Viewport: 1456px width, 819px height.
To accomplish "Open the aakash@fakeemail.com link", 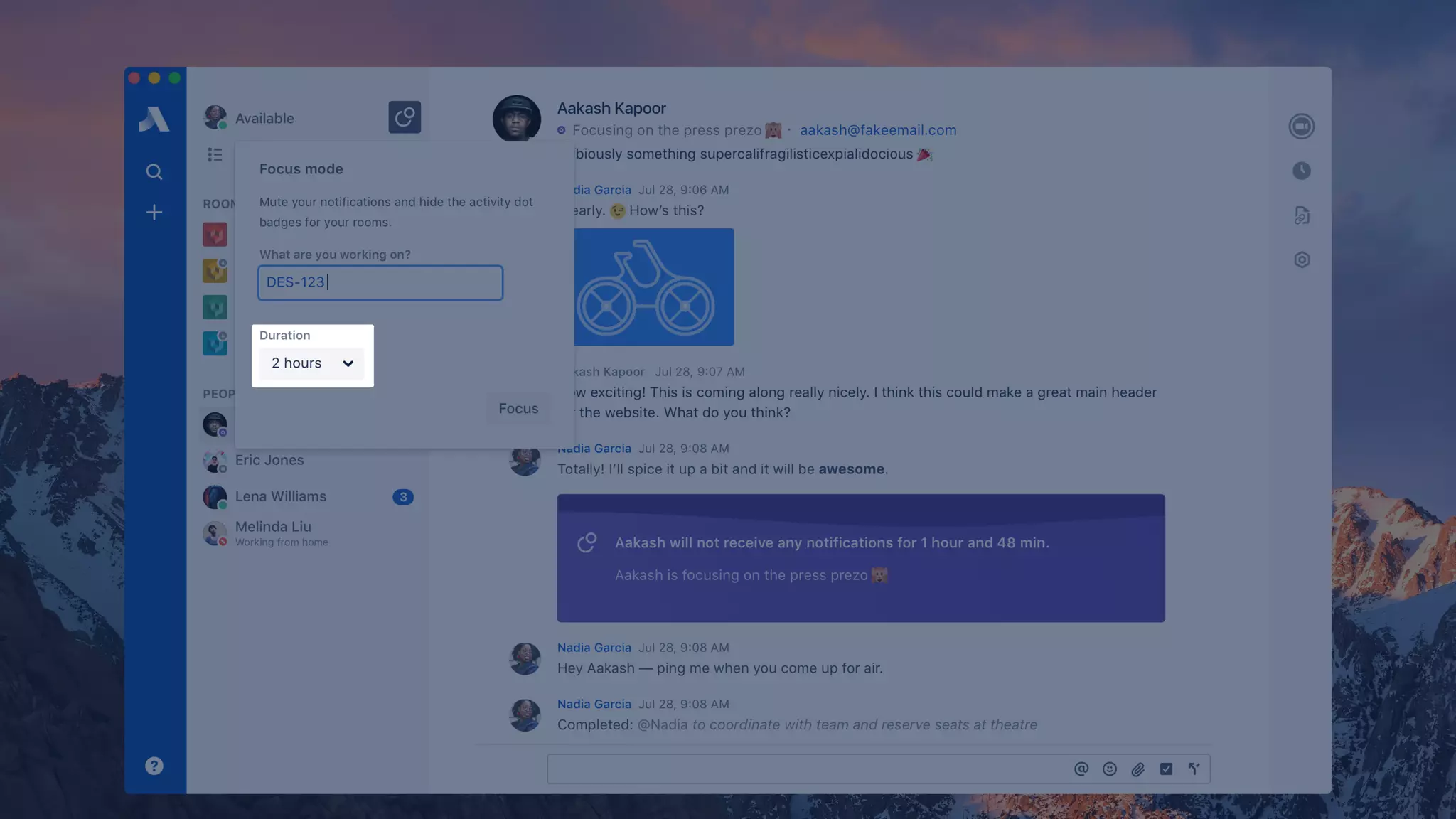I will 878,130.
